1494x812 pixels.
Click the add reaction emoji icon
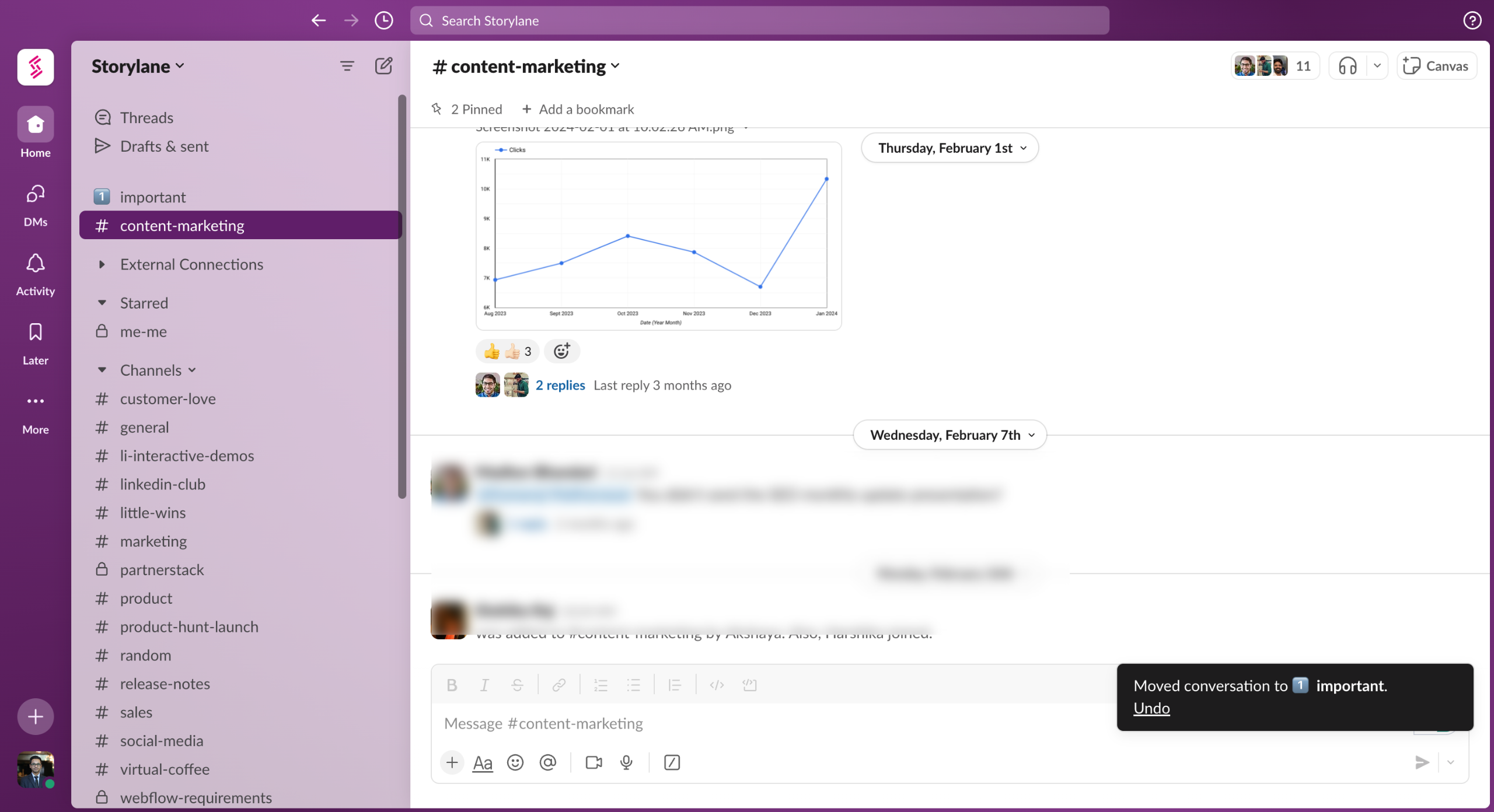[x=561, y=351]
